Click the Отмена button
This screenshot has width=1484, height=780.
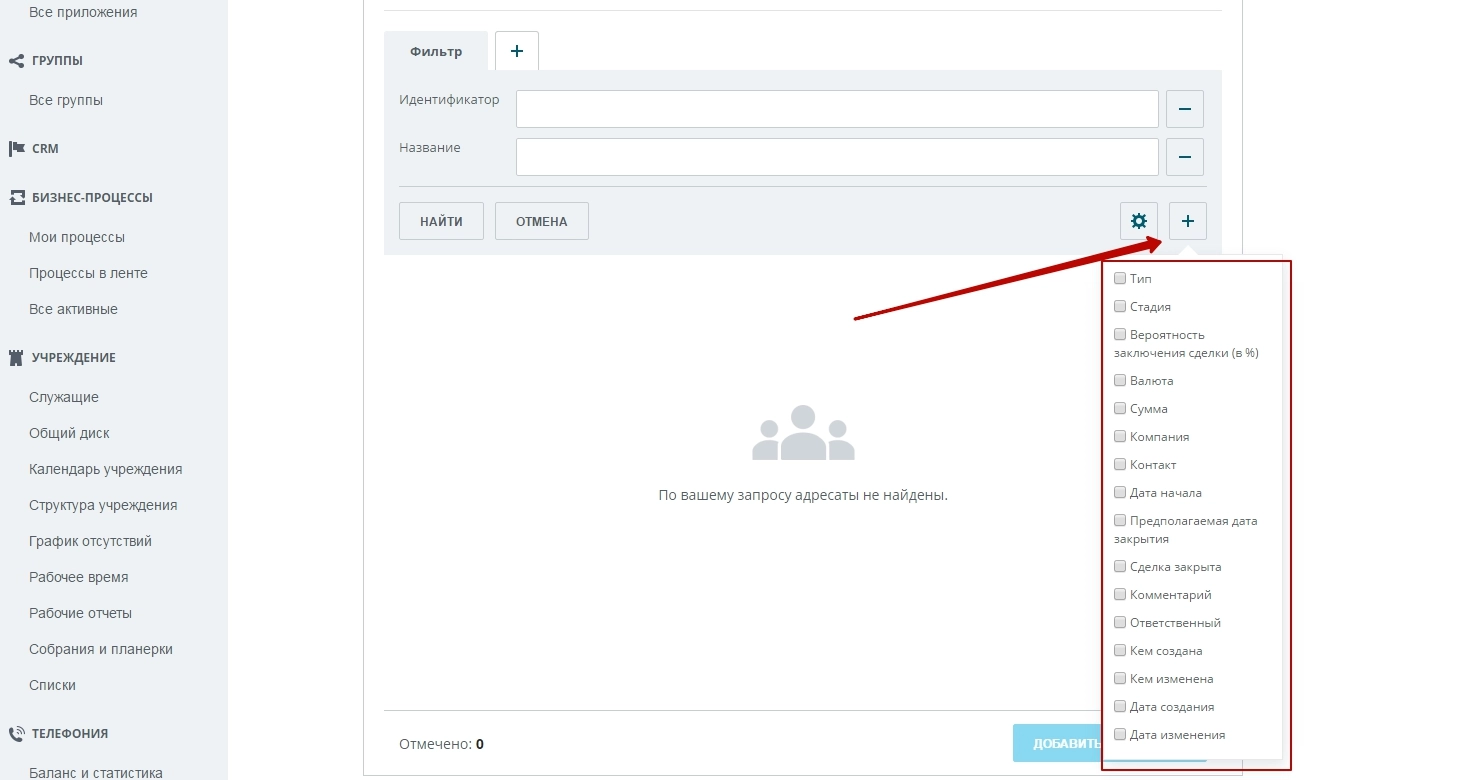(x=541, y=221)
